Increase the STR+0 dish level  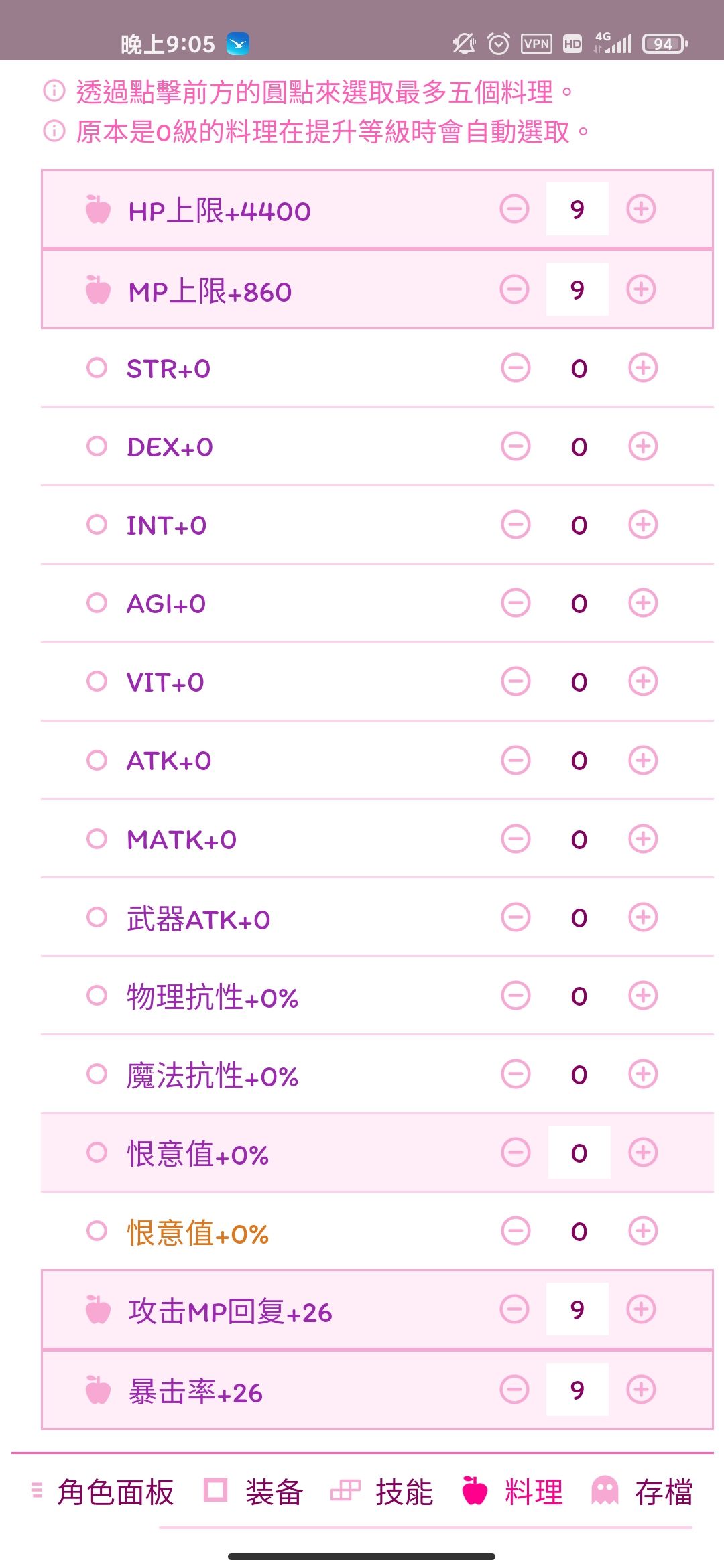(x=643, y=368)
